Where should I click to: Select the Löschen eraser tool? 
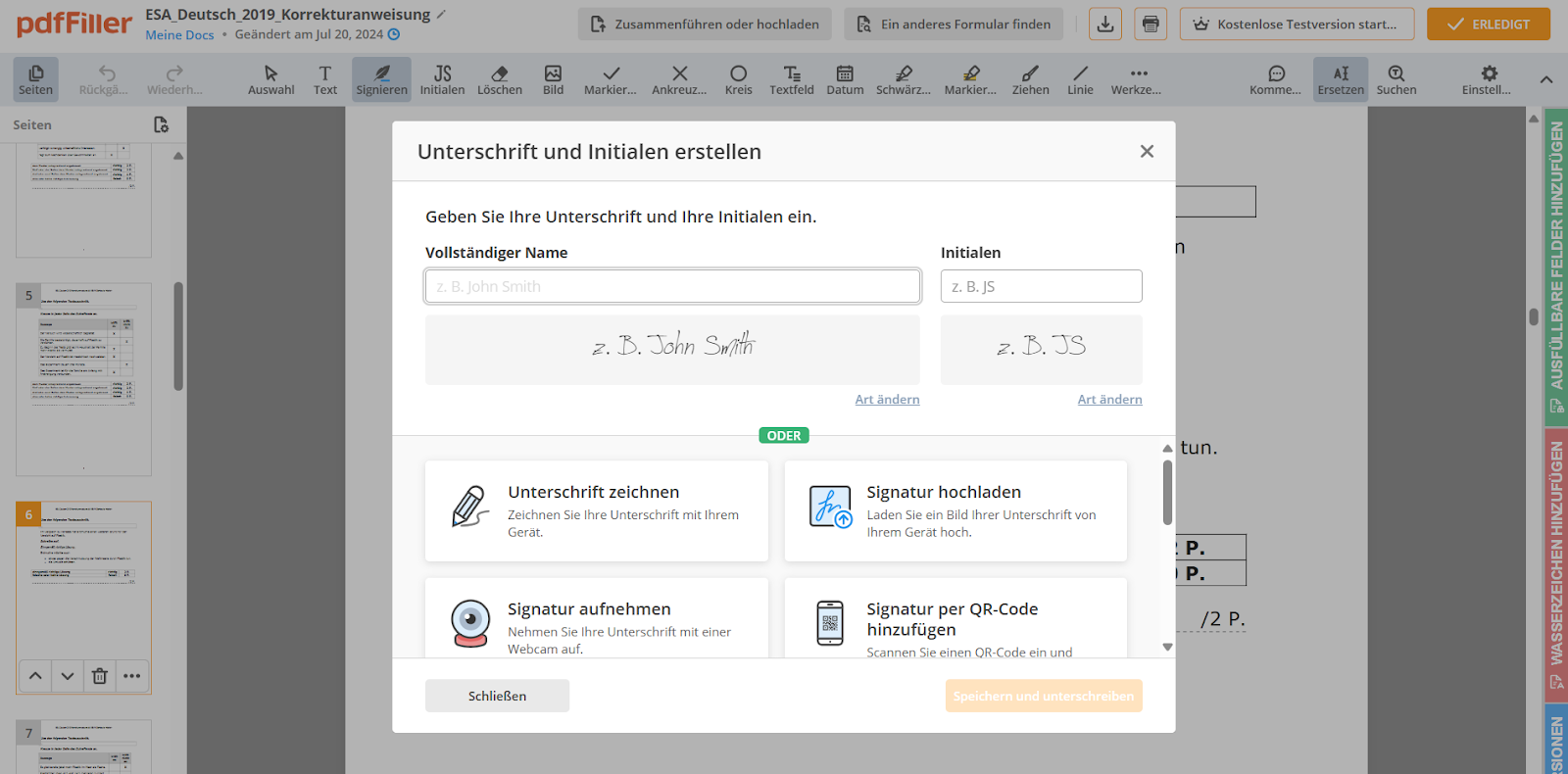500,80
